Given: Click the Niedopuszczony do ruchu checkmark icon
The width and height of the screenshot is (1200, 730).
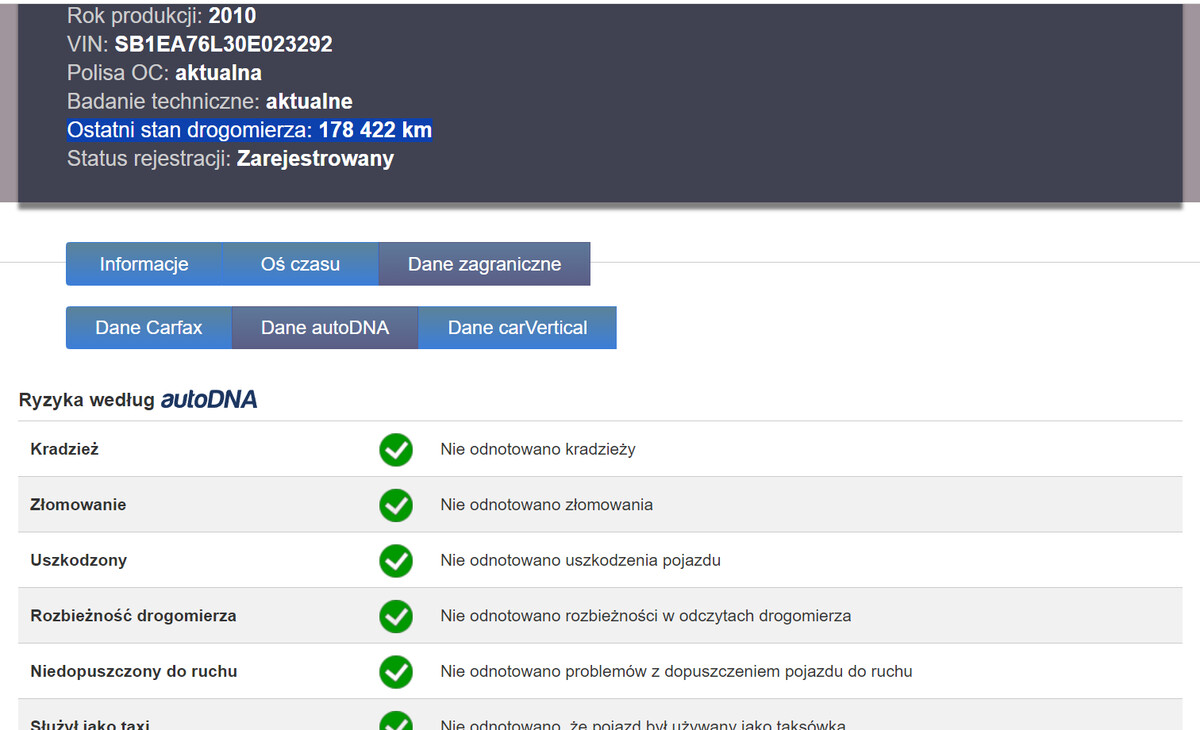Looking at the screenshot, I should (x=396, y=672).
